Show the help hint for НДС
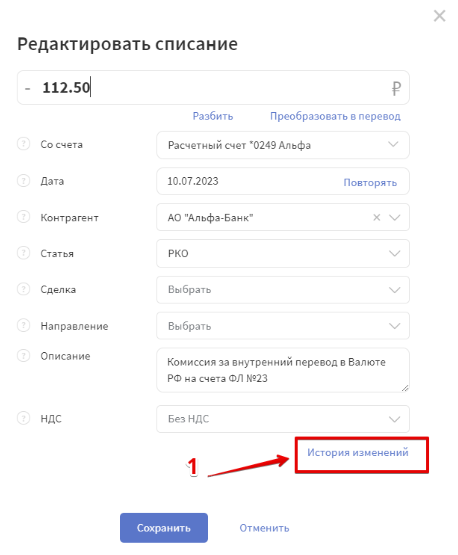Image resolution: width=458 pixels, height=555 pixels. (23, 418)
